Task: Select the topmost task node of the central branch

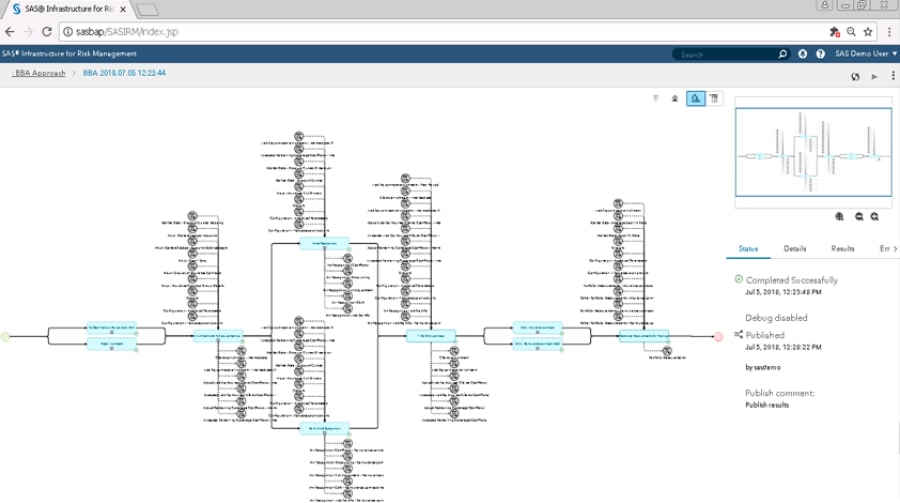Action: point(324,243)
